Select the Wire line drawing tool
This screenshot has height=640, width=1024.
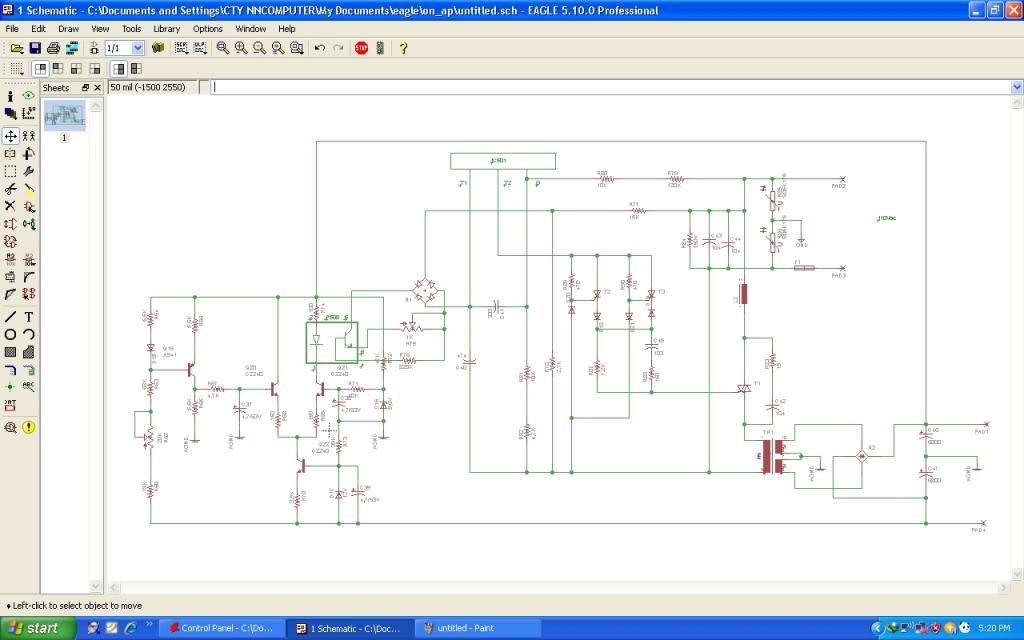[x=10, y=316]
